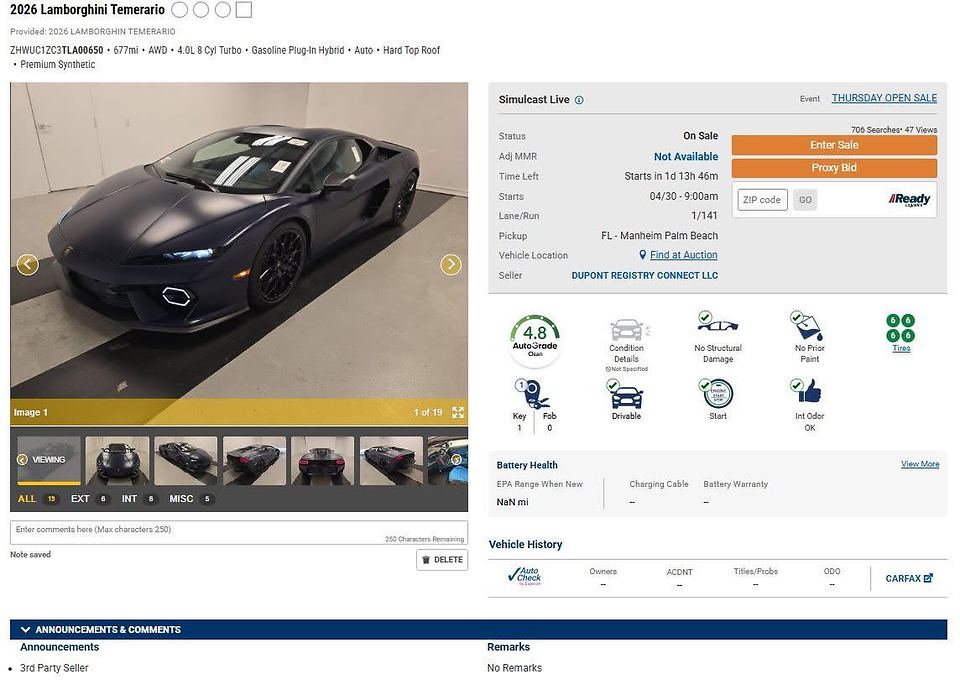
Task: Open THURSDAY OPEN SALE event link
Action: coord(884,98)
